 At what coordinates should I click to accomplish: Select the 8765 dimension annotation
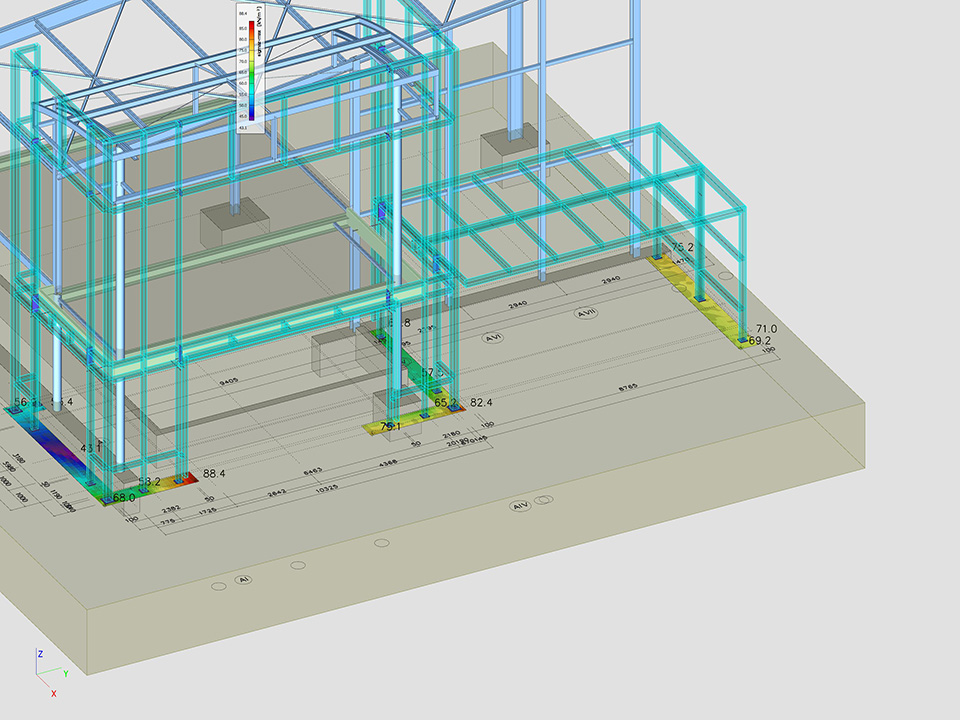point(629,387)
